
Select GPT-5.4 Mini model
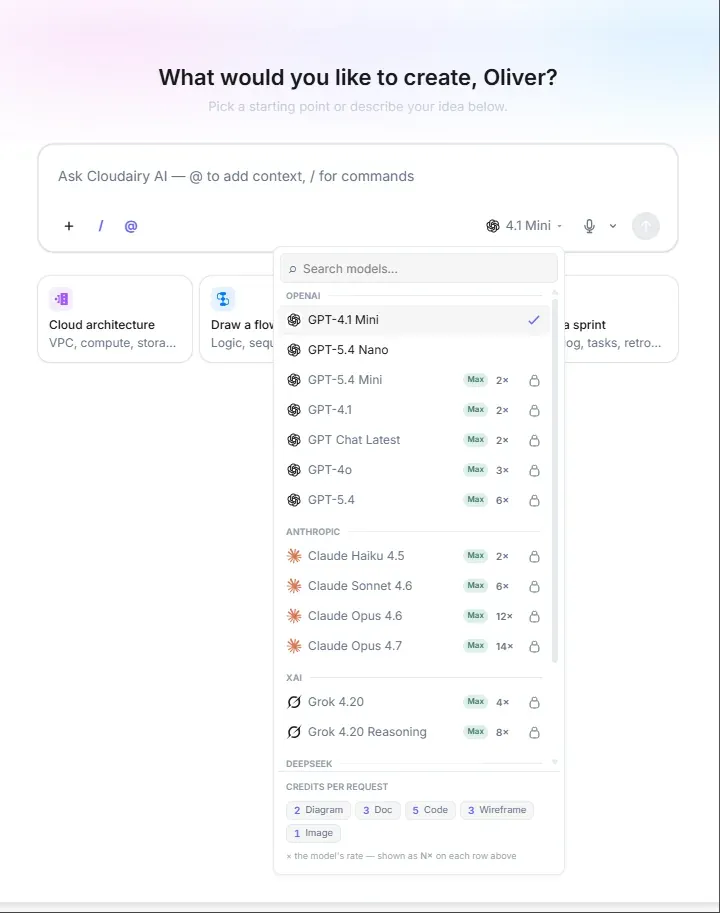[414, 380]
